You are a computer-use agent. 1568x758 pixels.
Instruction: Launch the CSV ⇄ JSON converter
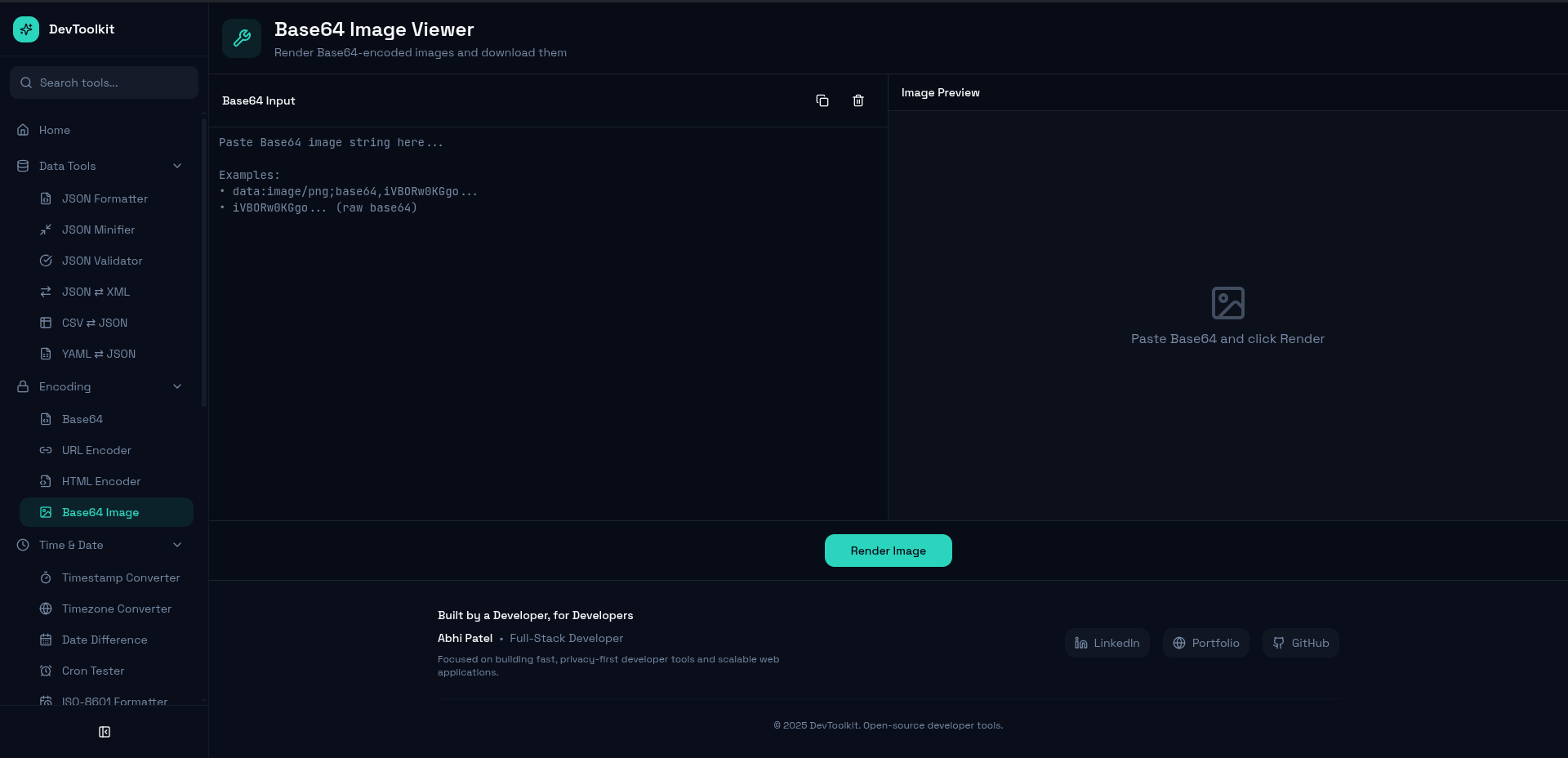point(94,323)
